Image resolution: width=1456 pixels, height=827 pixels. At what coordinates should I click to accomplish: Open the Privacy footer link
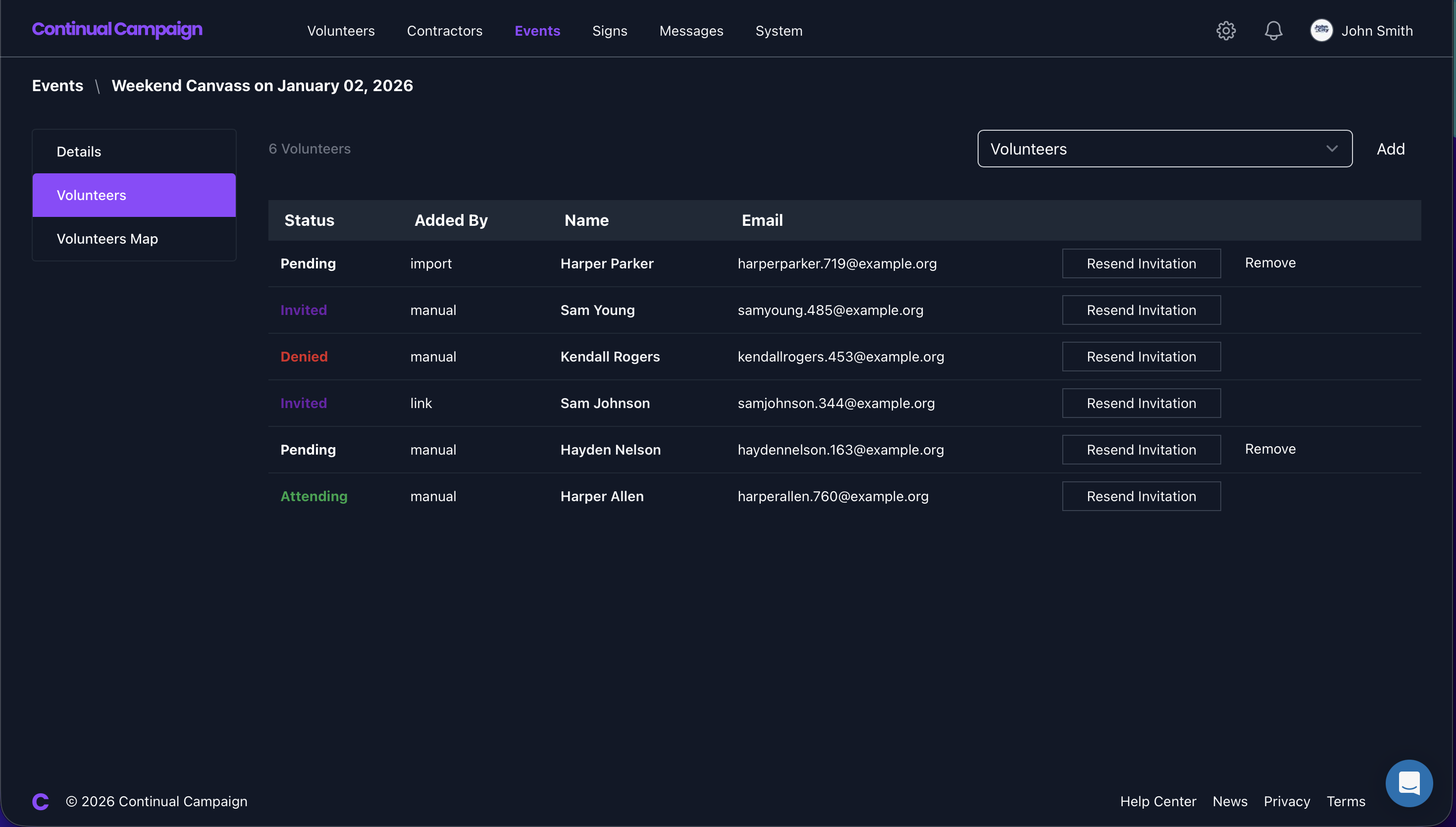[1287, 801]
